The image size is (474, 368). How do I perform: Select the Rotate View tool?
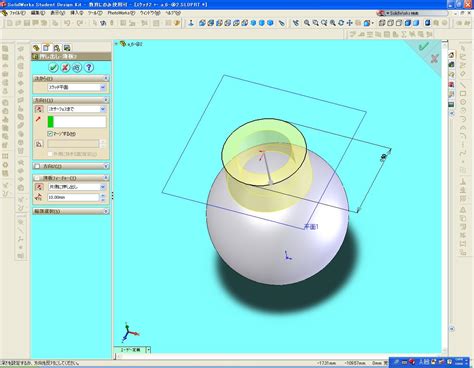(341, 23)
